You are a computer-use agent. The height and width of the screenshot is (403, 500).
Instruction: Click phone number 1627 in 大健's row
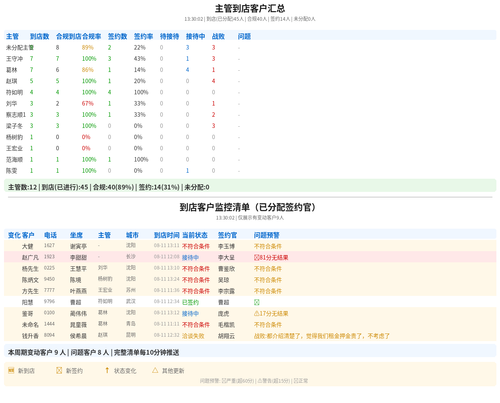pos(49,245)
